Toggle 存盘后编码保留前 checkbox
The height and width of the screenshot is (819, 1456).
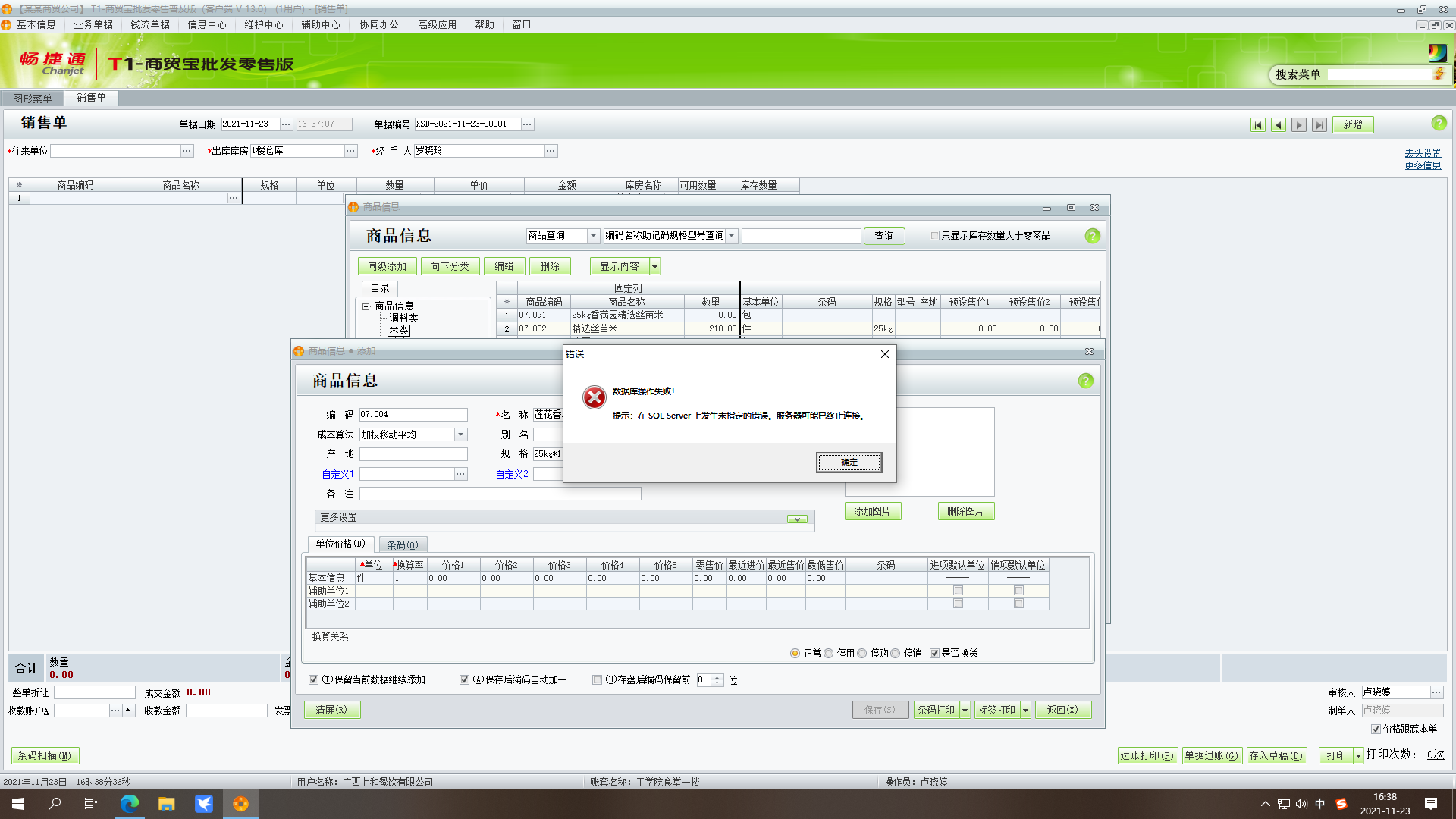point(597,680)
